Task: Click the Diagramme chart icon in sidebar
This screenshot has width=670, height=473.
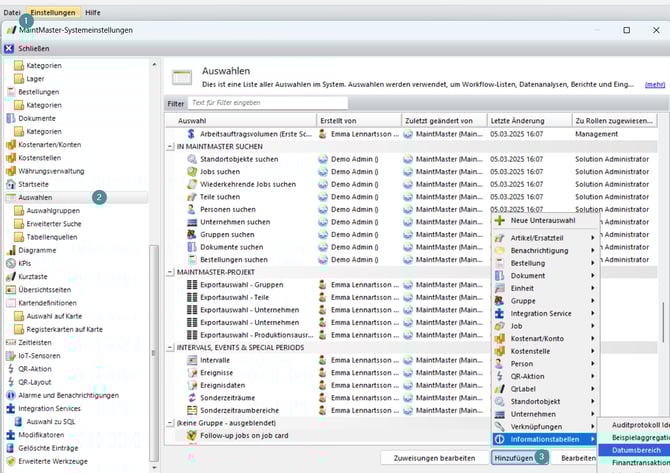Action: 11,250
